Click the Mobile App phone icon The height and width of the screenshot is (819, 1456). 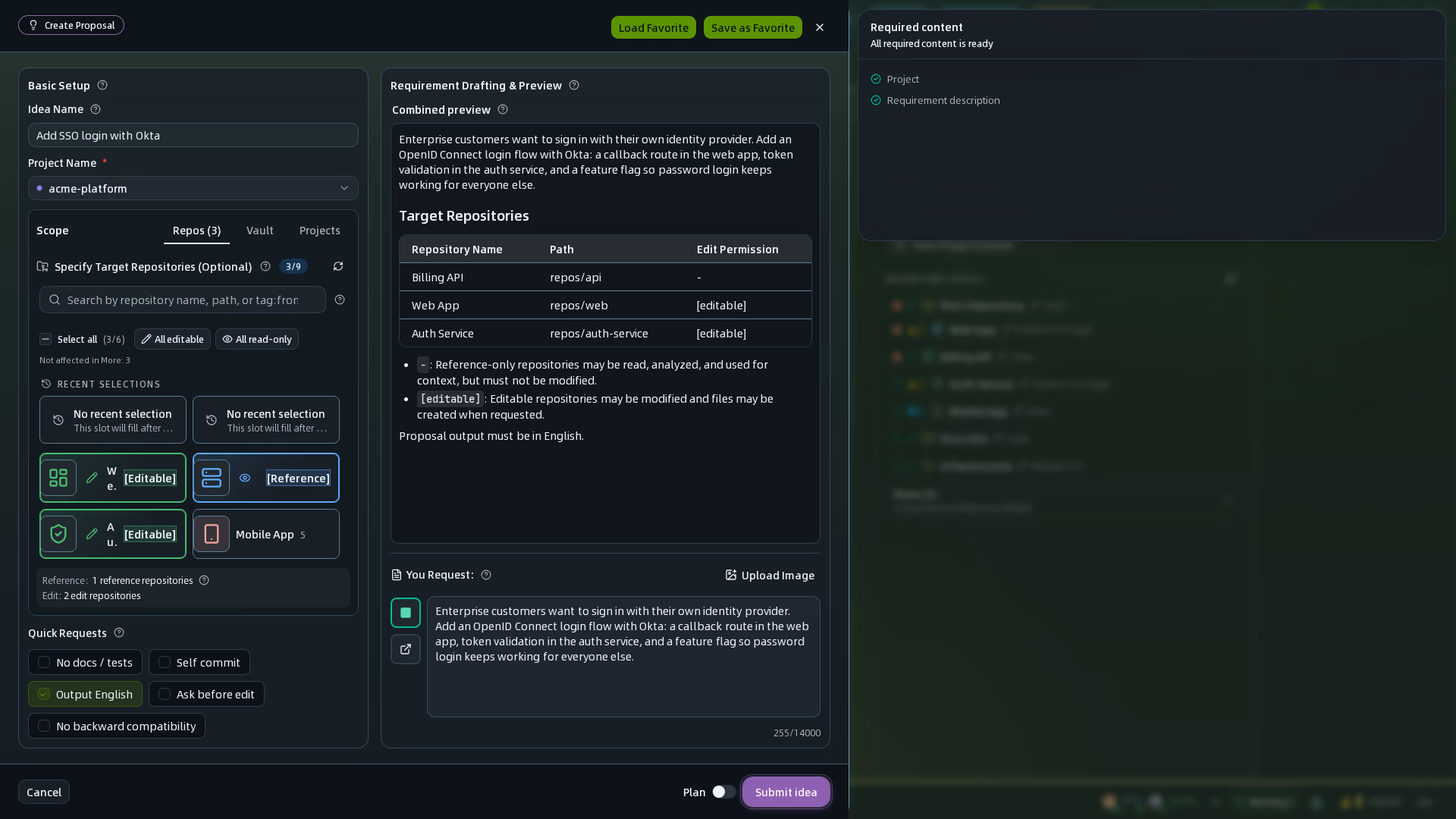212,534
